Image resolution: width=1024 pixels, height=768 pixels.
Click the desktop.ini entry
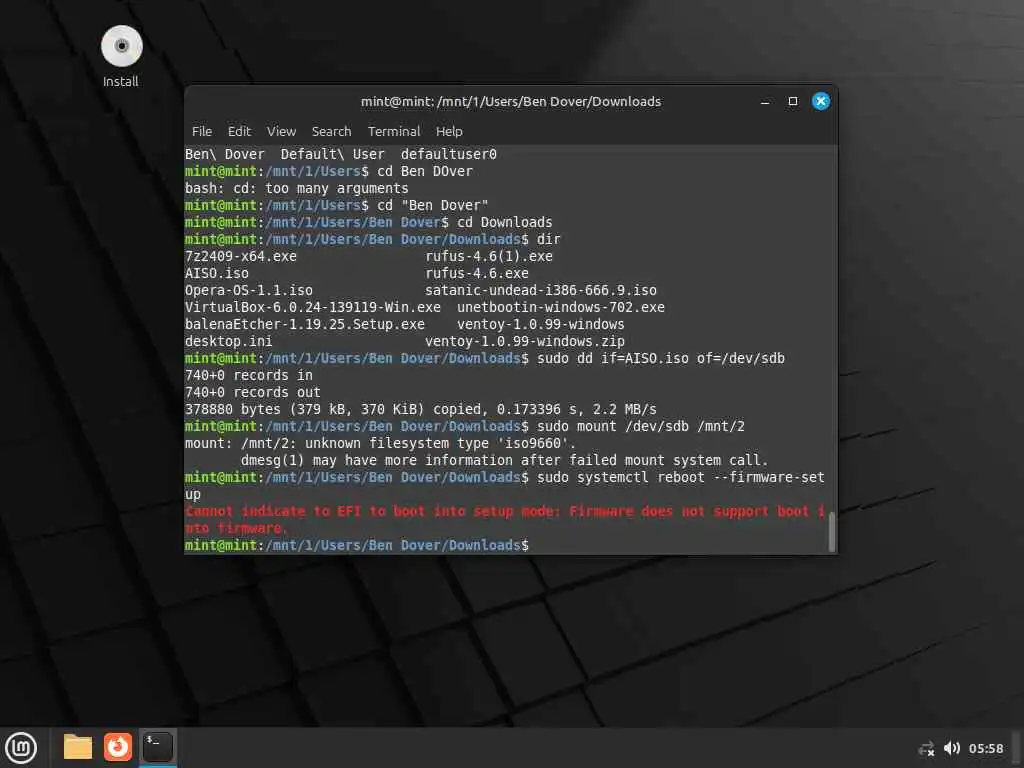click(229, 341)
